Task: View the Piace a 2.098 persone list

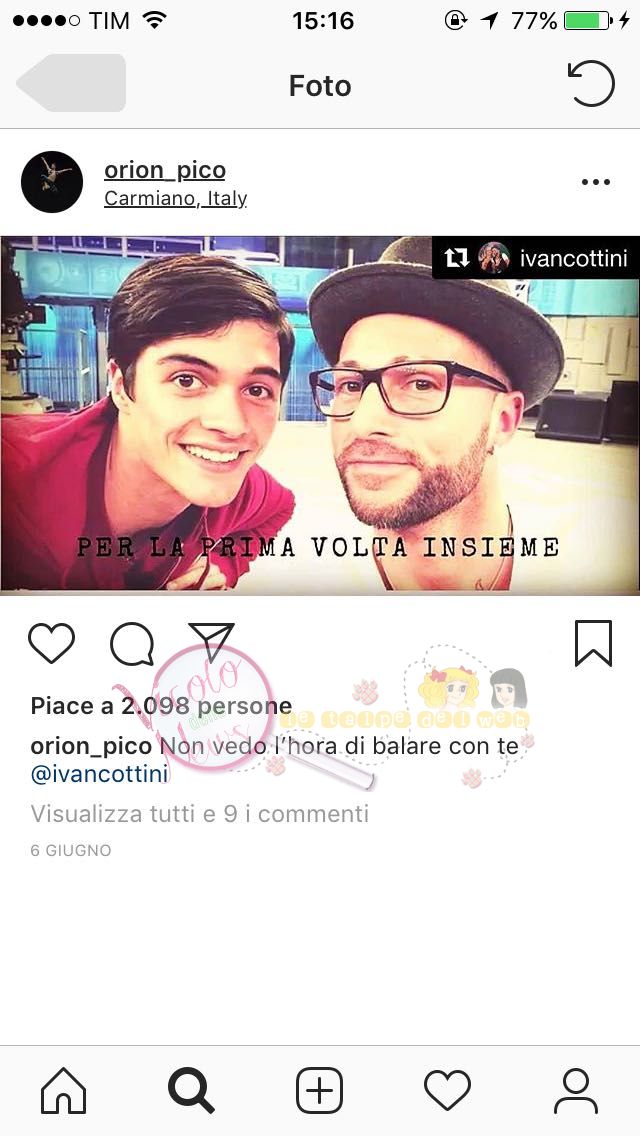Action: pos(161,706)
